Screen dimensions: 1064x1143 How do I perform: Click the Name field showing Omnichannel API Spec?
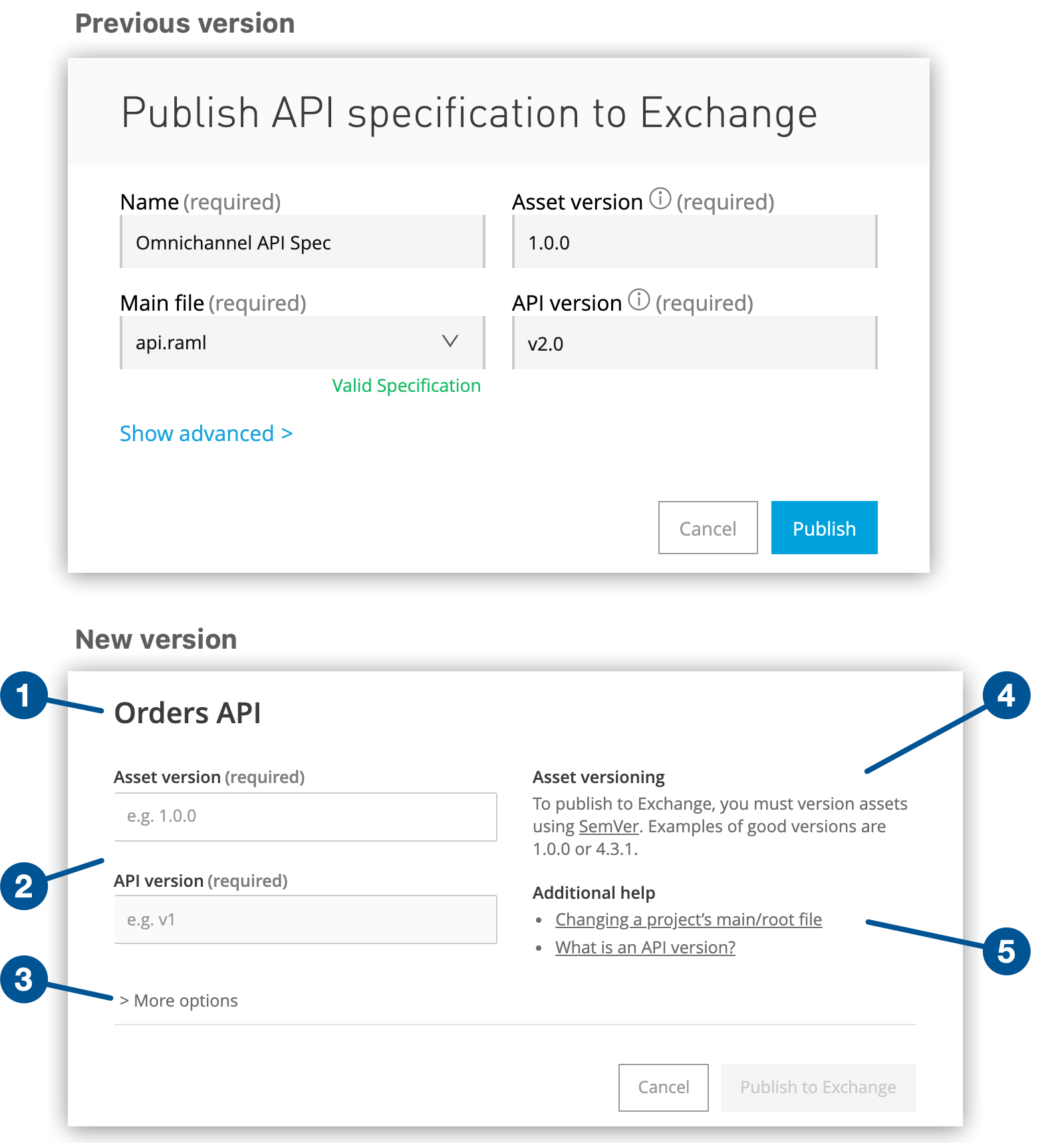pyautogui.click(x=301, y=242)
